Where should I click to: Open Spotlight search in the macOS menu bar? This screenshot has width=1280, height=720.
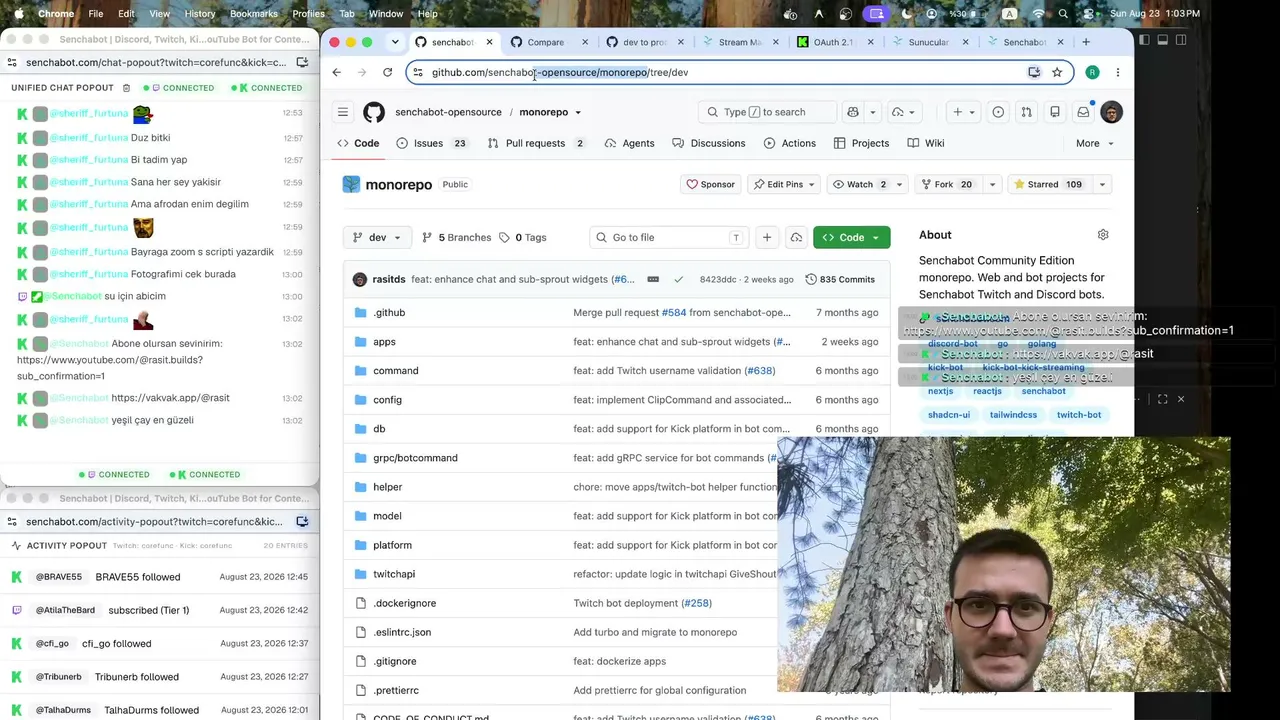[1063, 14]
